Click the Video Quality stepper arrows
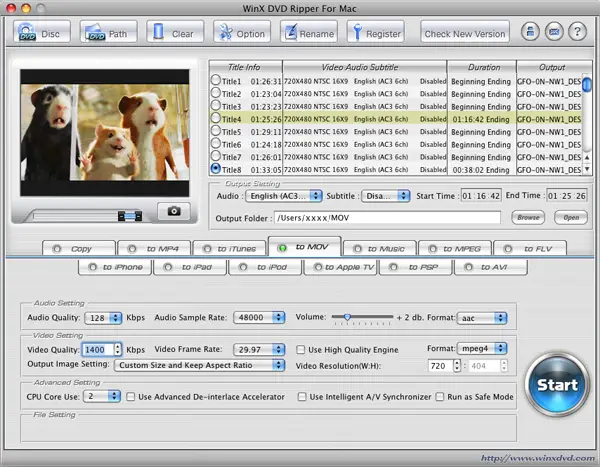600x467 pixels. tap(118, 349)
